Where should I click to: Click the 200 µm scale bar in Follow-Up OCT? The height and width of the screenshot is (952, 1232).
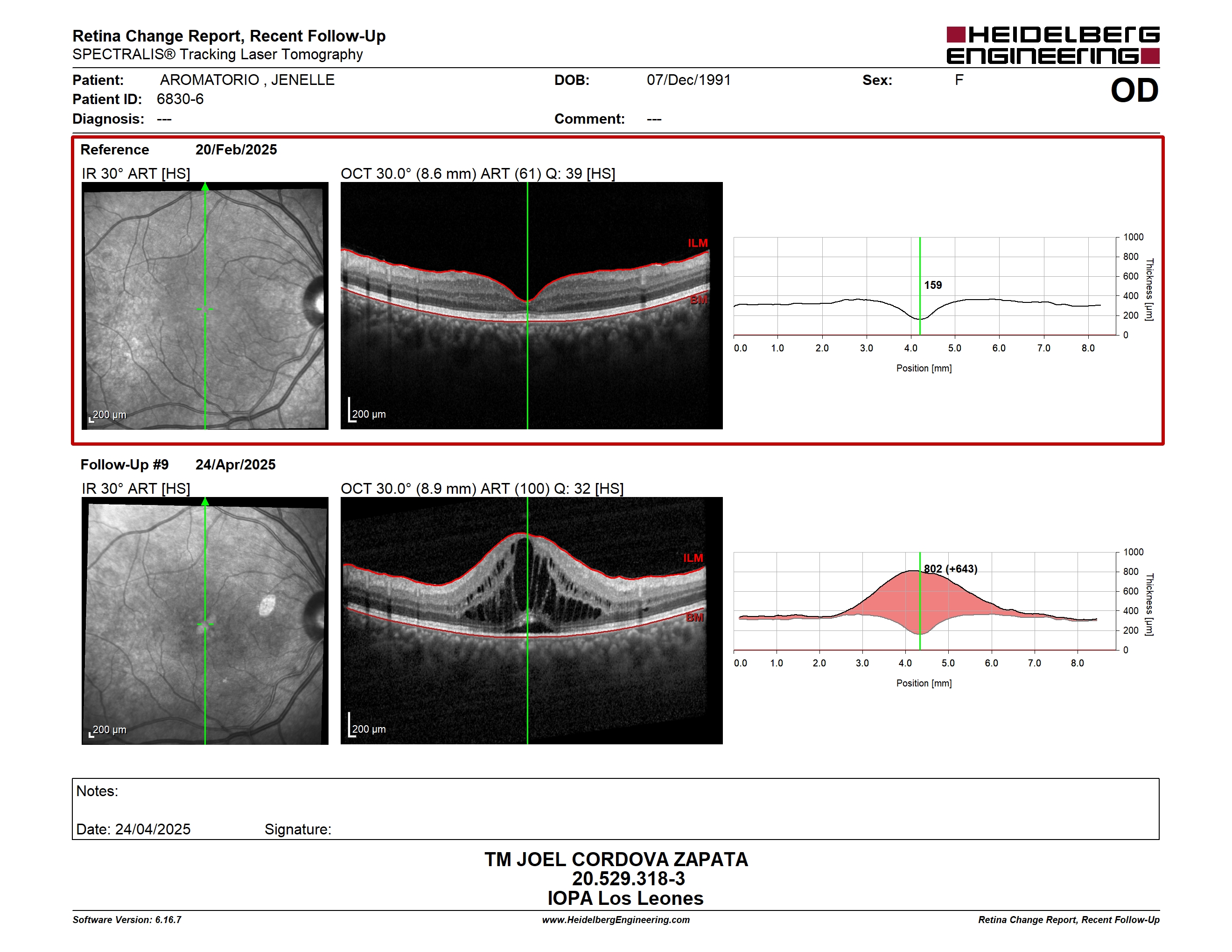click(x=367, y=726)
